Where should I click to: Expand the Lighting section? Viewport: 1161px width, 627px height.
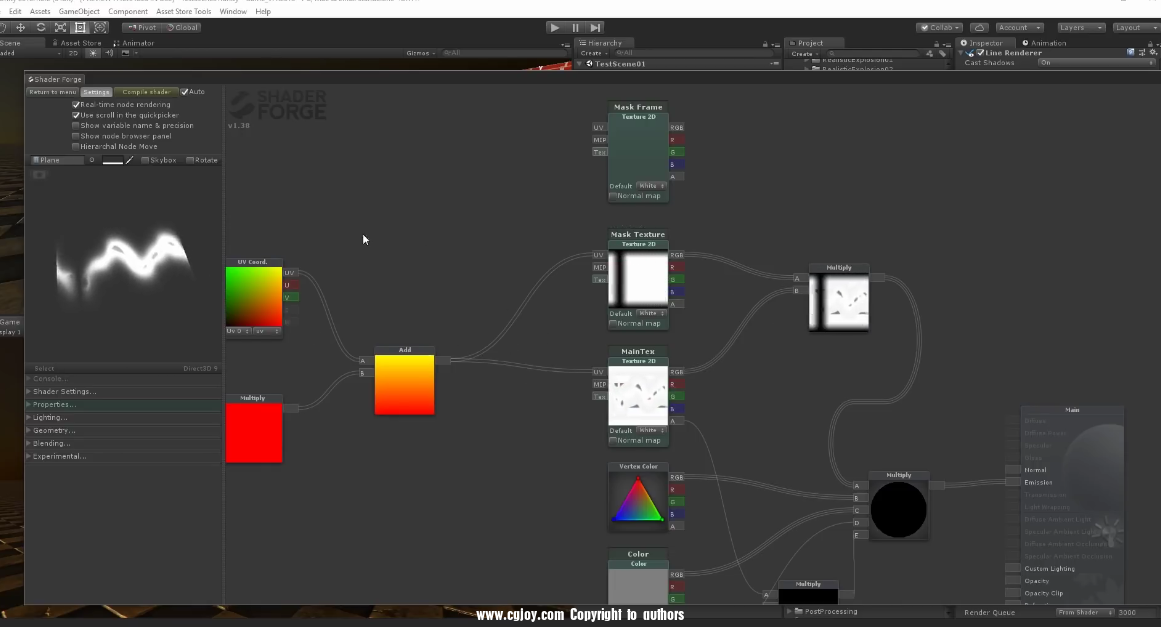tap(50, 418)
